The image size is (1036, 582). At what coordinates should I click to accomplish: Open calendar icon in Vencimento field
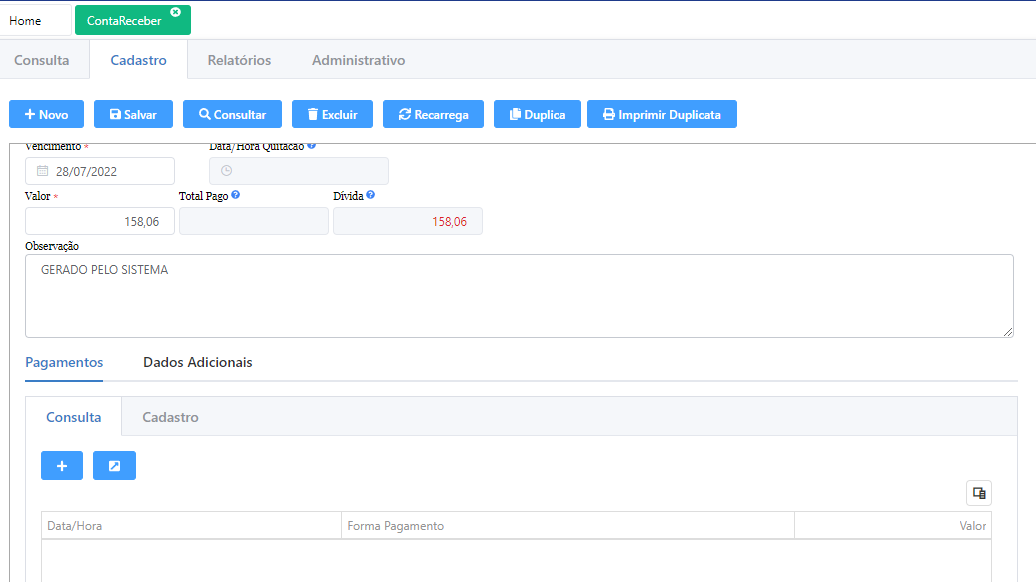tap(42, 171)
